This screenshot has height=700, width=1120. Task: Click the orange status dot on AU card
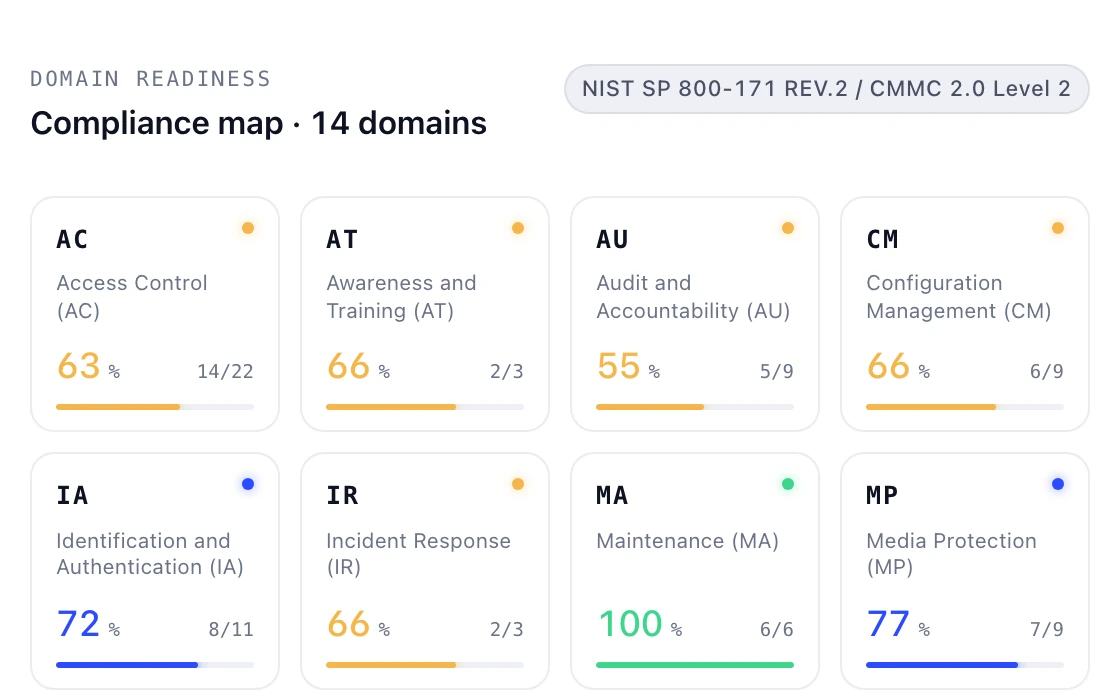click(x=788, y=228)
